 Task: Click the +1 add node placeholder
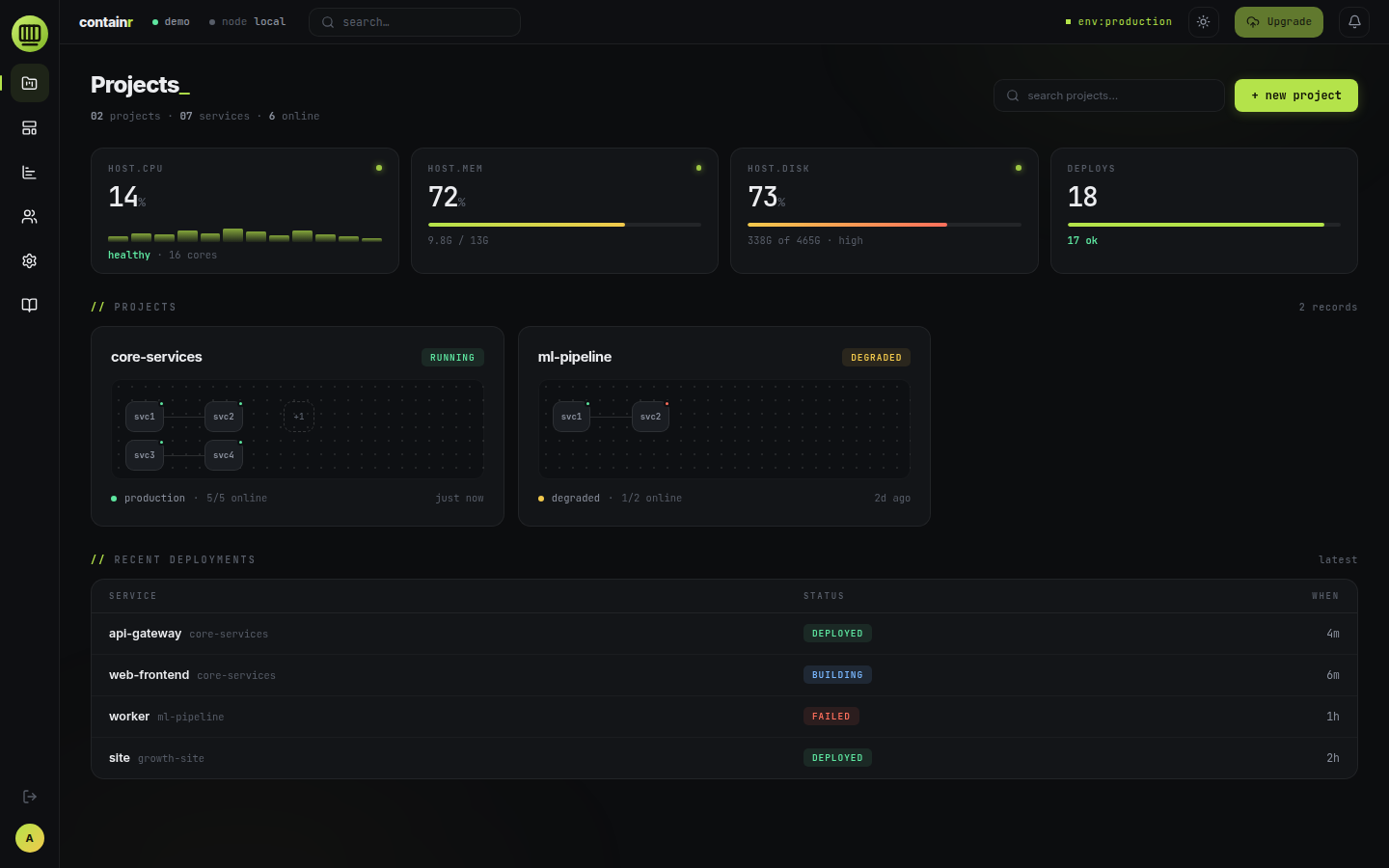(299, 417)
